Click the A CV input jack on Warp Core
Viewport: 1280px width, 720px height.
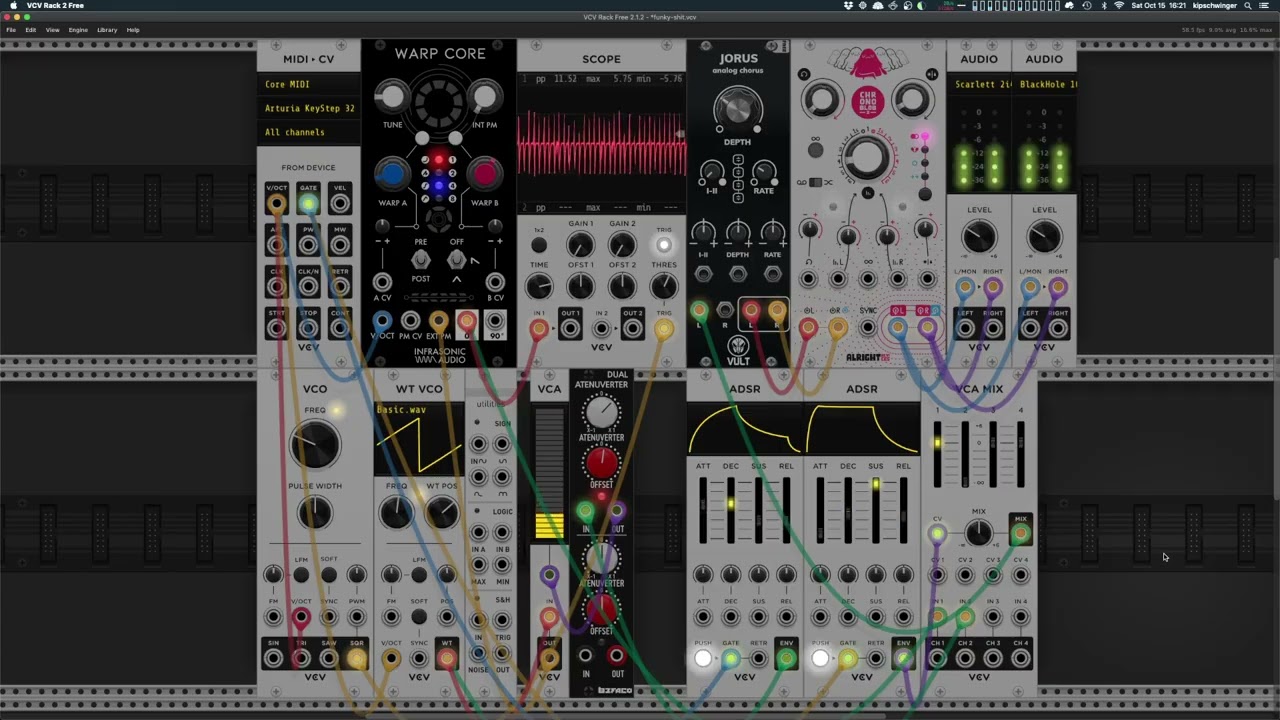[382, 283]
